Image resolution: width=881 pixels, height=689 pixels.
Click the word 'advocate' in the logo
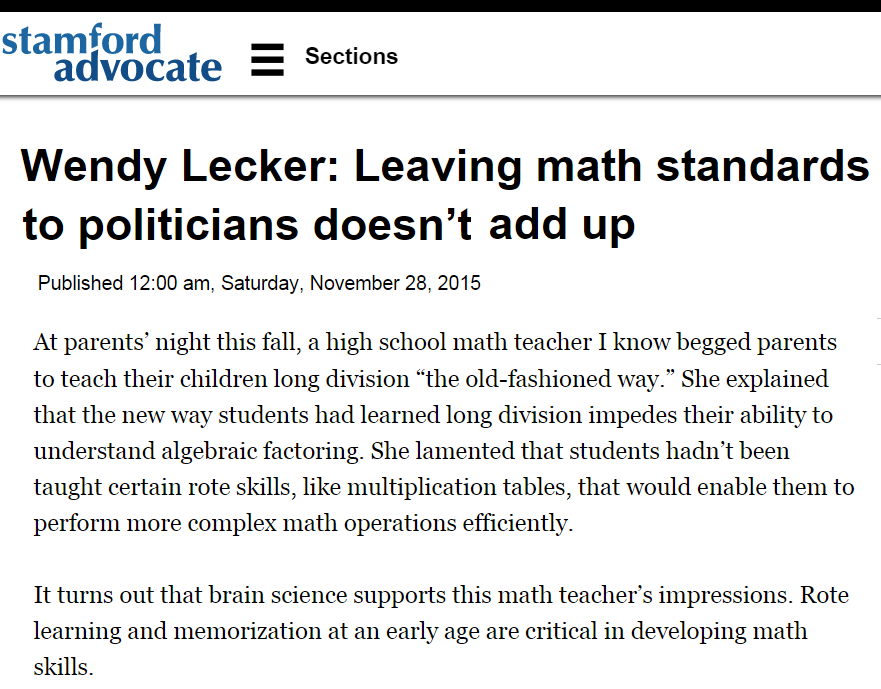click(x=138, y=67)
